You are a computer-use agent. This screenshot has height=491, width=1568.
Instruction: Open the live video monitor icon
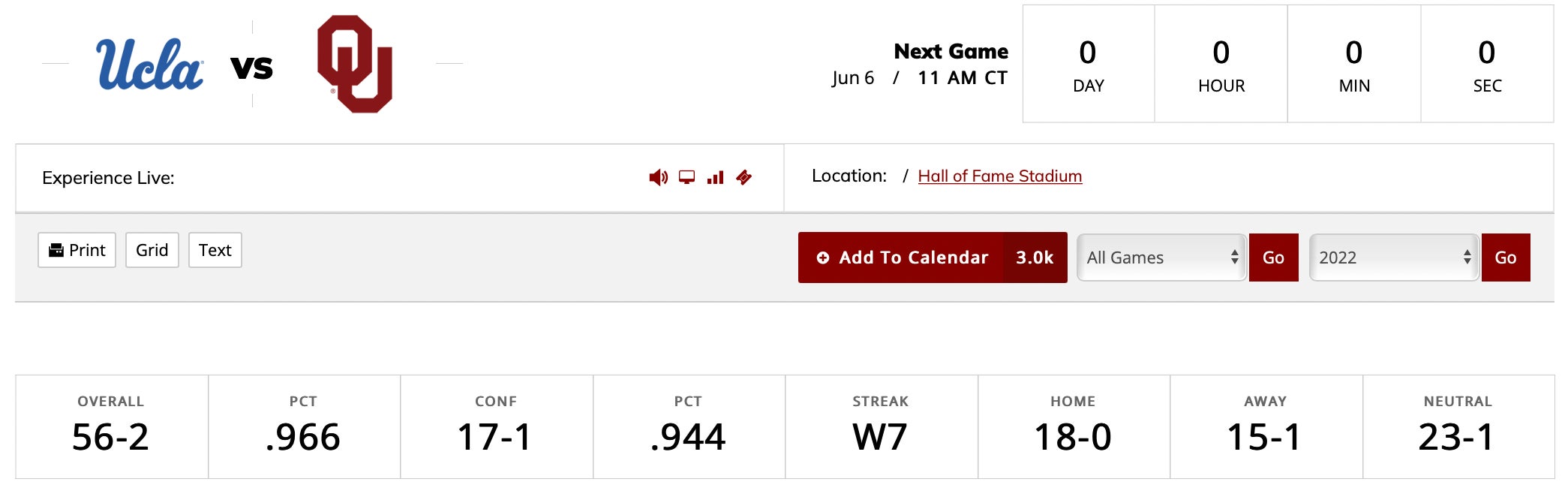coord(686,177)
